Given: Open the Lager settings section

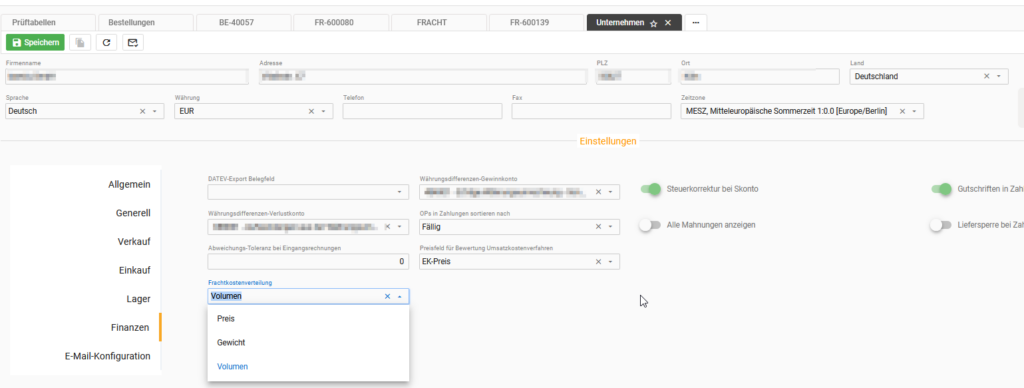Looking at the screenshot, I should (x=138, y=299).
